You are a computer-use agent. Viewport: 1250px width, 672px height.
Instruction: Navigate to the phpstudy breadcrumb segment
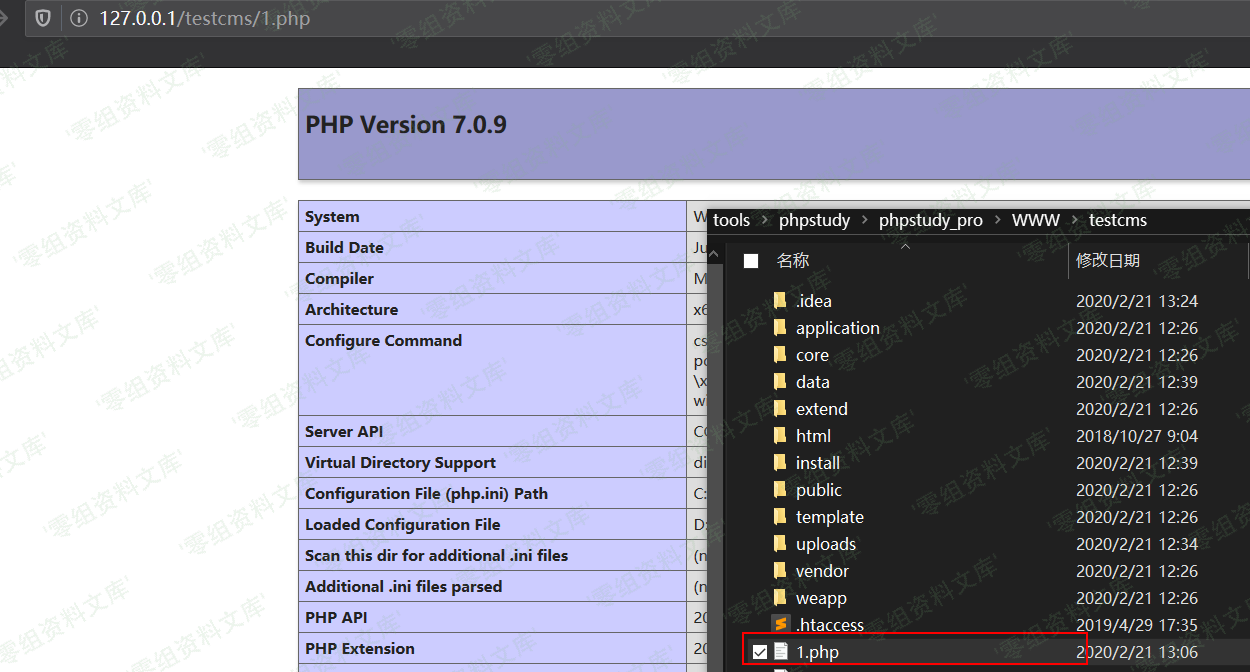coord(814,220)
